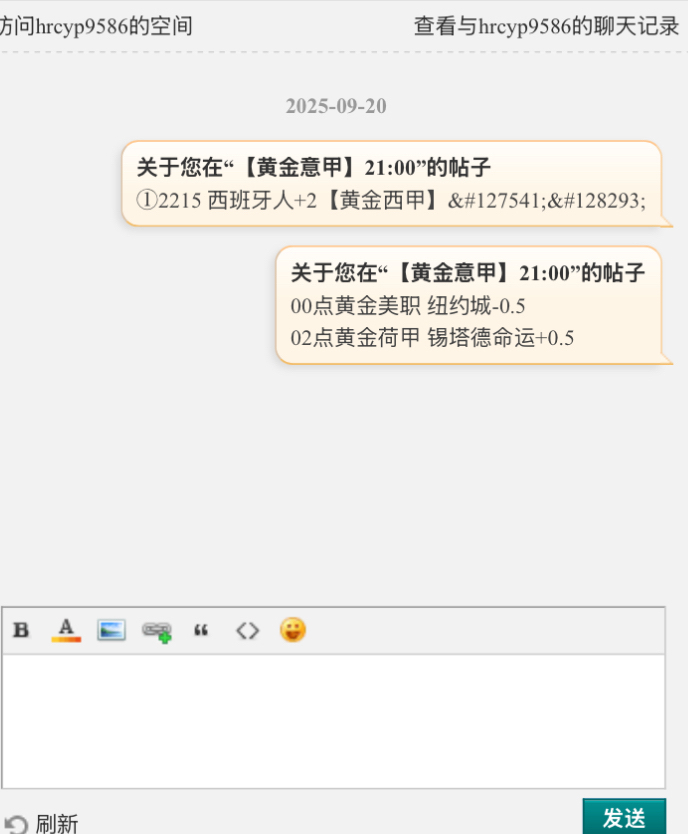Open the emoticon smiley picker
This screenshot has height=834, width=688.
(293, 630)
